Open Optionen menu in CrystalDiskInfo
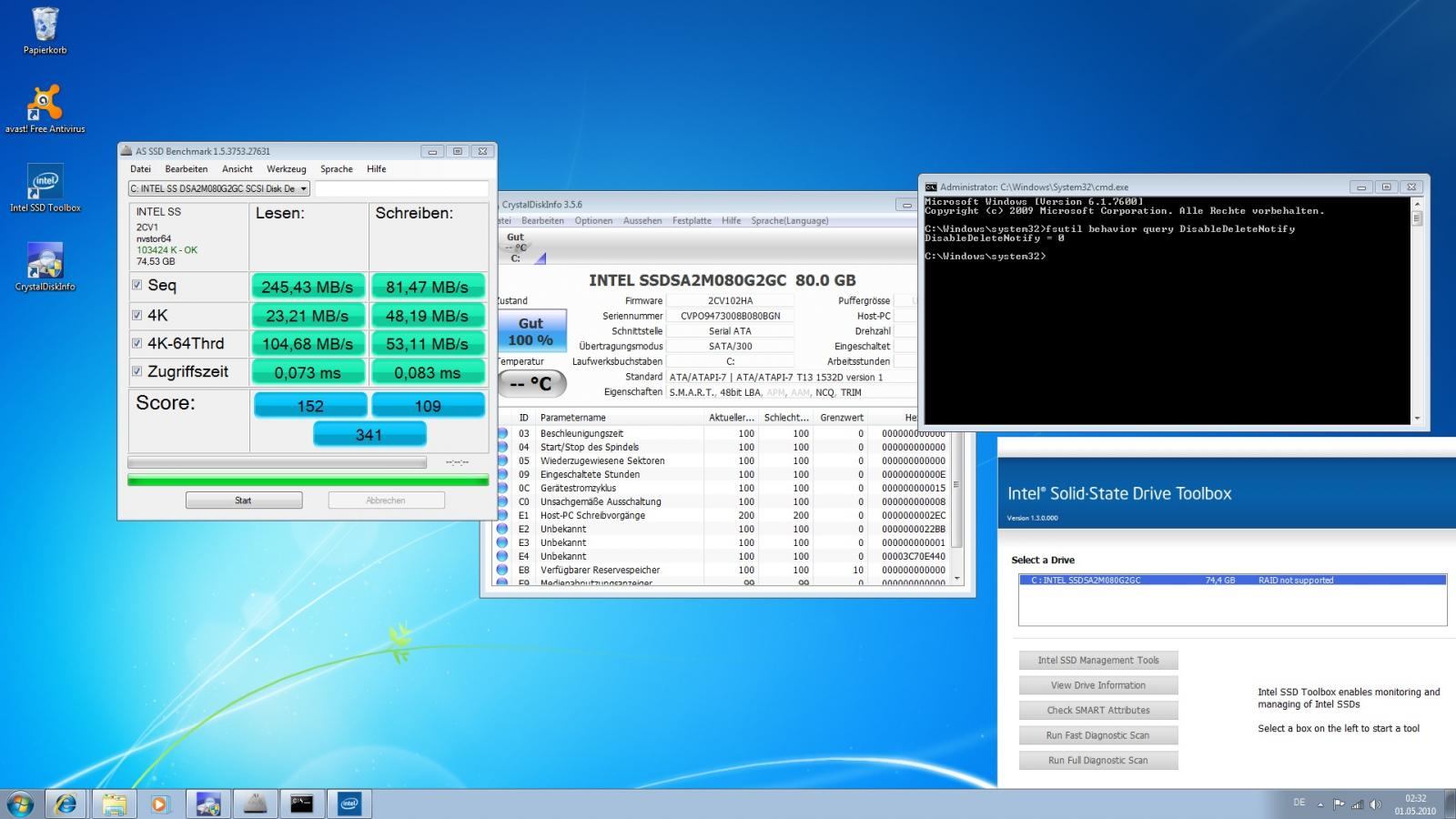 593,220
